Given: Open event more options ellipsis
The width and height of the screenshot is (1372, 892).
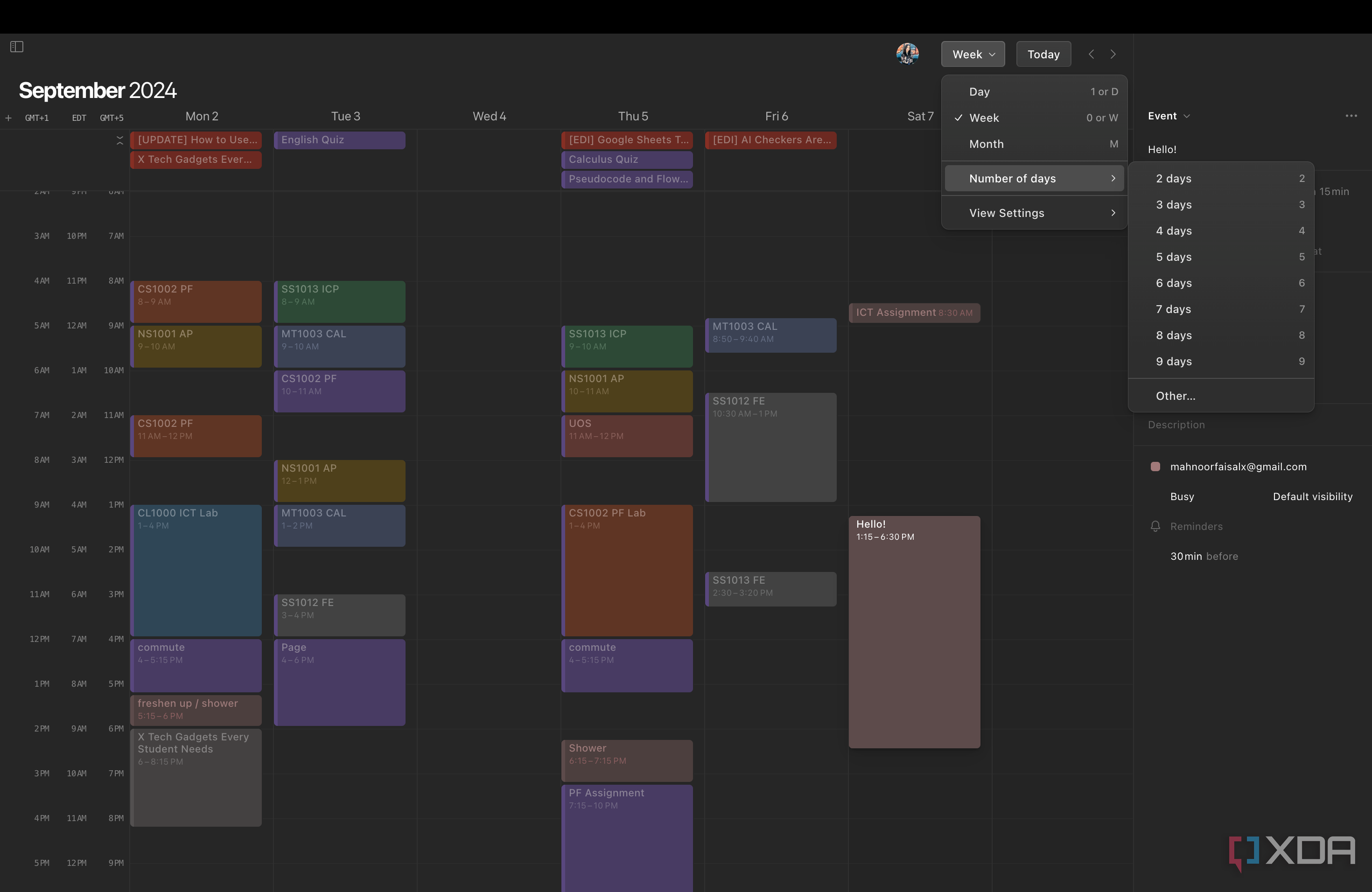Looking at the screenshot, I should coord(1351,116).
